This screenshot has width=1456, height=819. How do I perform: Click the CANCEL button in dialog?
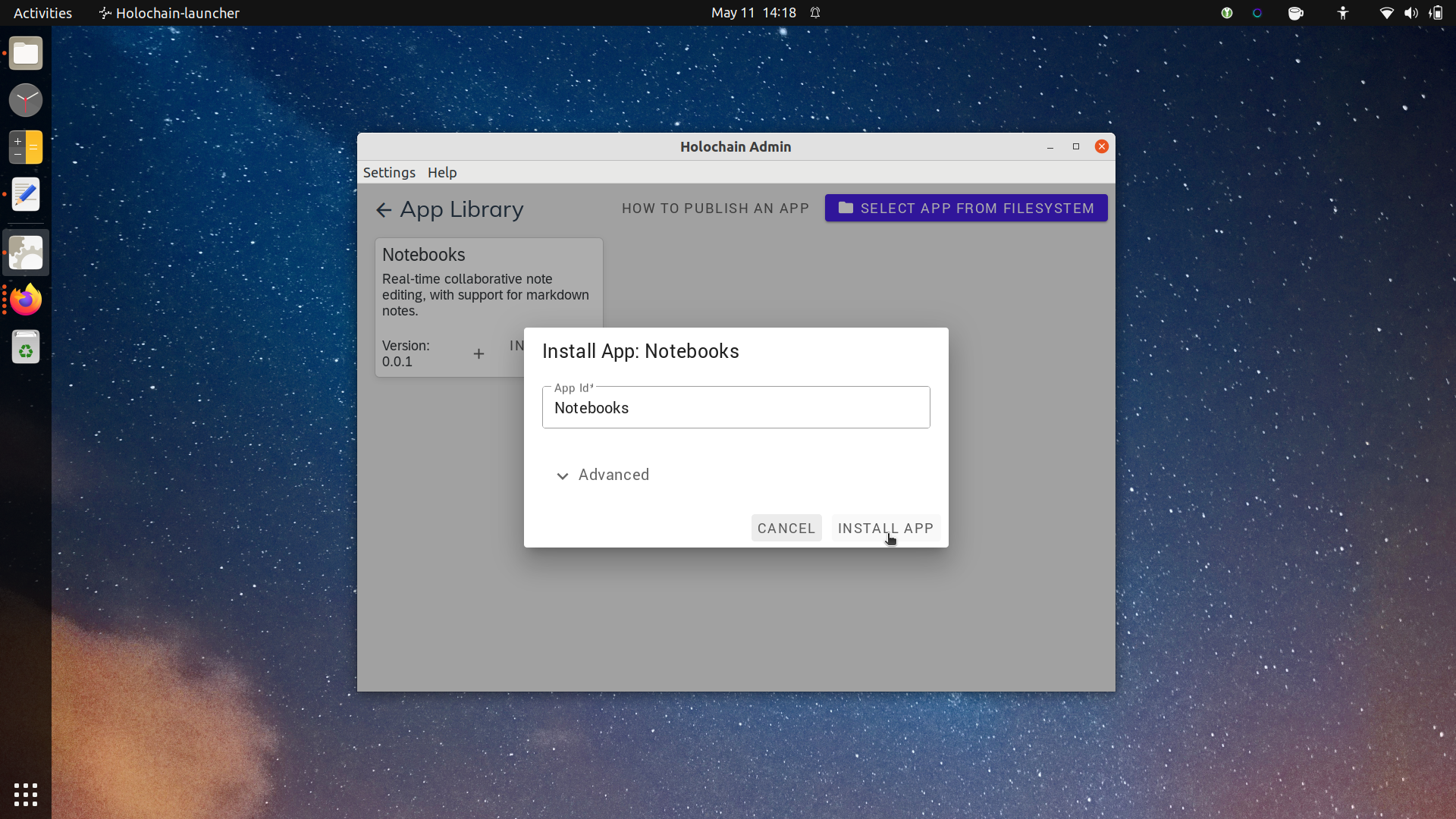coord(786,528)
